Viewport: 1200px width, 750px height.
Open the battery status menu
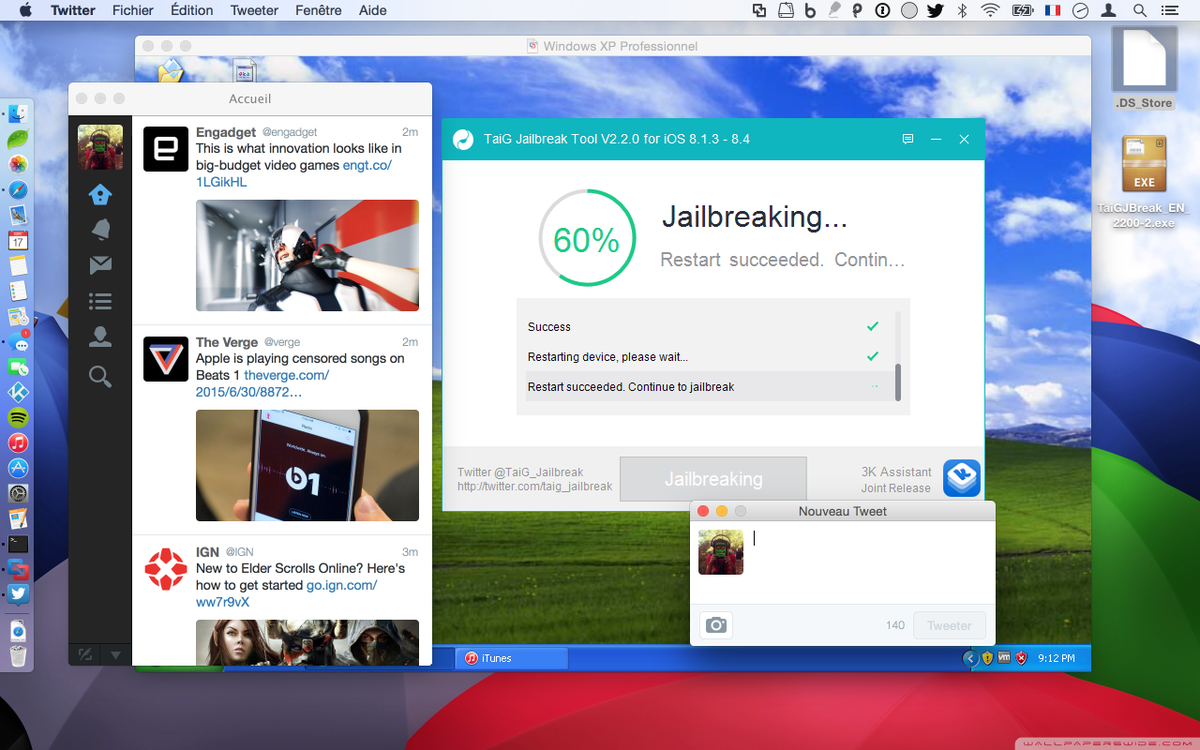click(x=1021, y=10)
